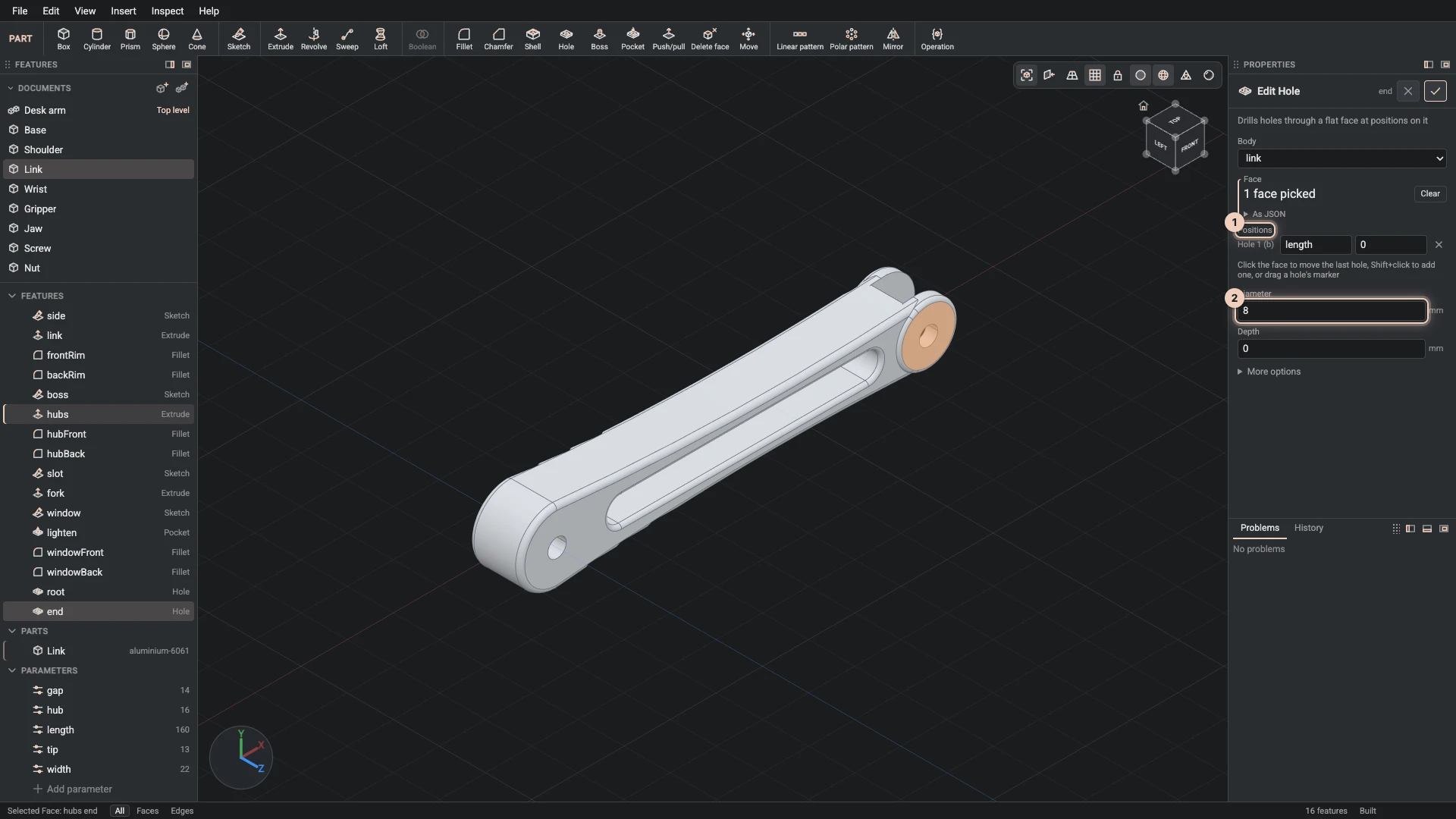
Task: Toggle the wireframe globe display mode
Action: click(1163, 75)
